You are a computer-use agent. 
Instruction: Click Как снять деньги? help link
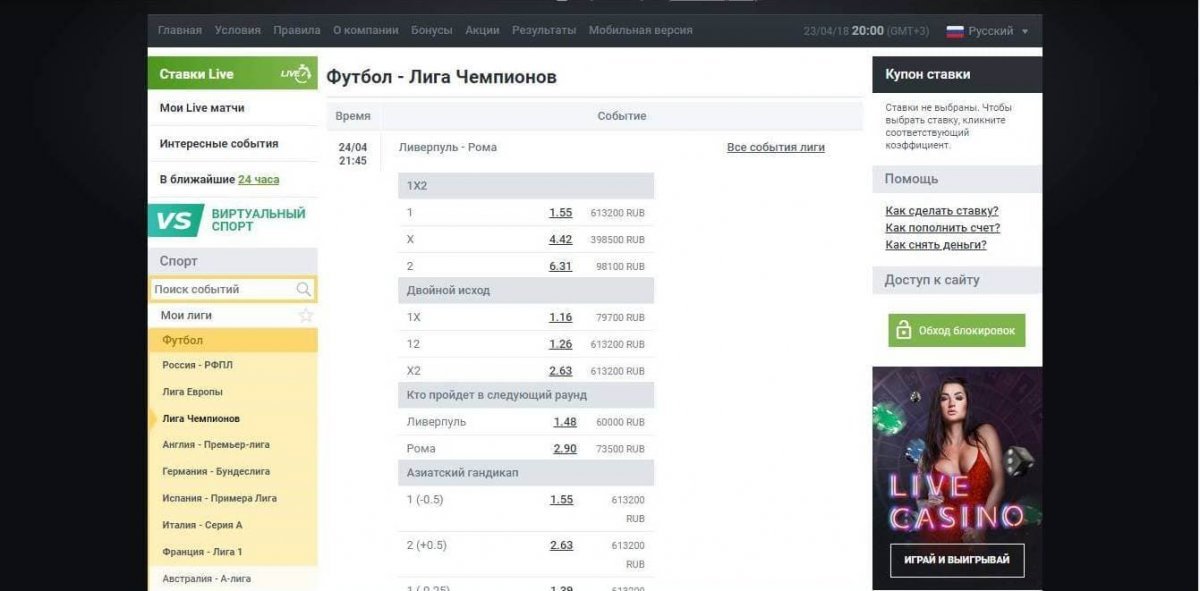point(936,245)
